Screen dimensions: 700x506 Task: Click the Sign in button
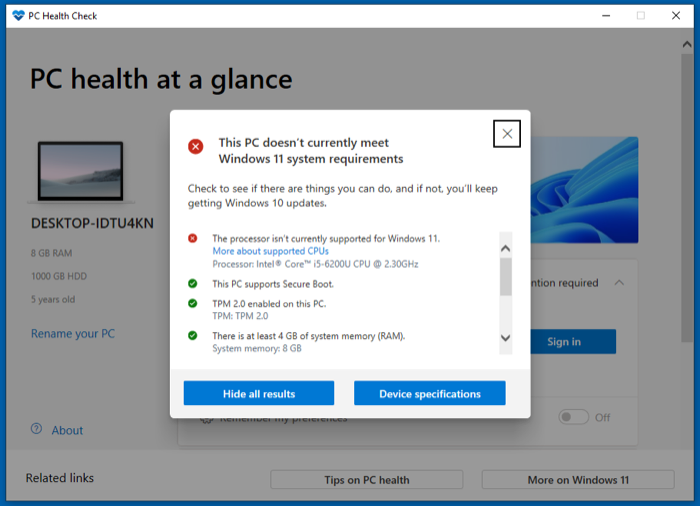tap(573, 342)
